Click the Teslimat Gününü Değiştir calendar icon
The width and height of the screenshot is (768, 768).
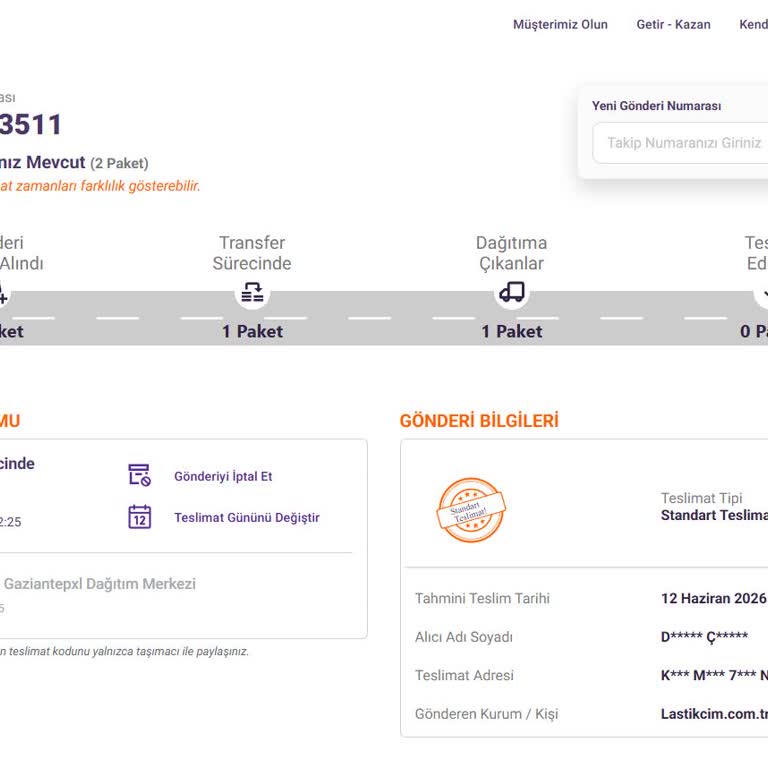point(140,517)
